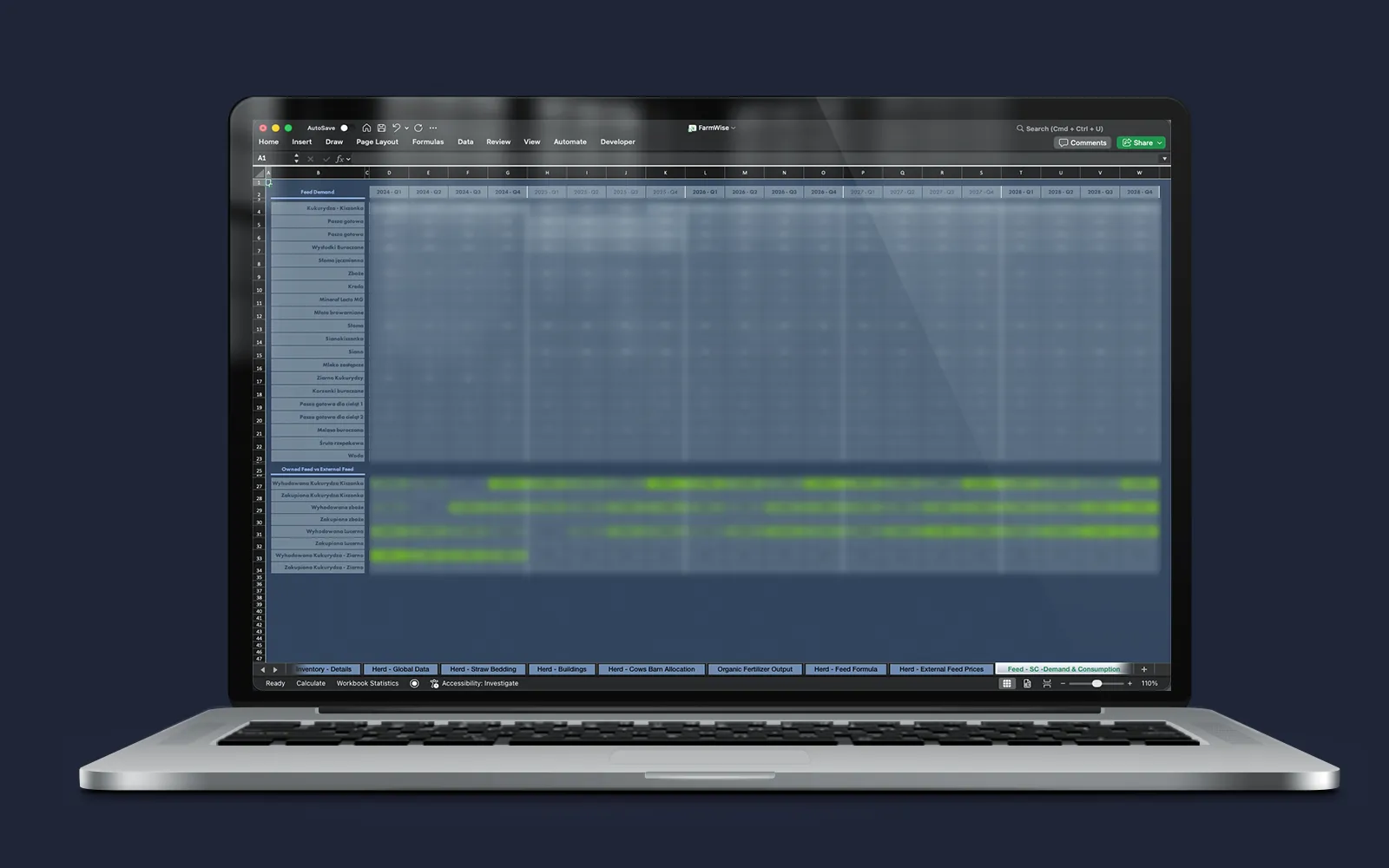Open the Insert ribbon tab
The image size is (1389, 868).
(301, 141)
